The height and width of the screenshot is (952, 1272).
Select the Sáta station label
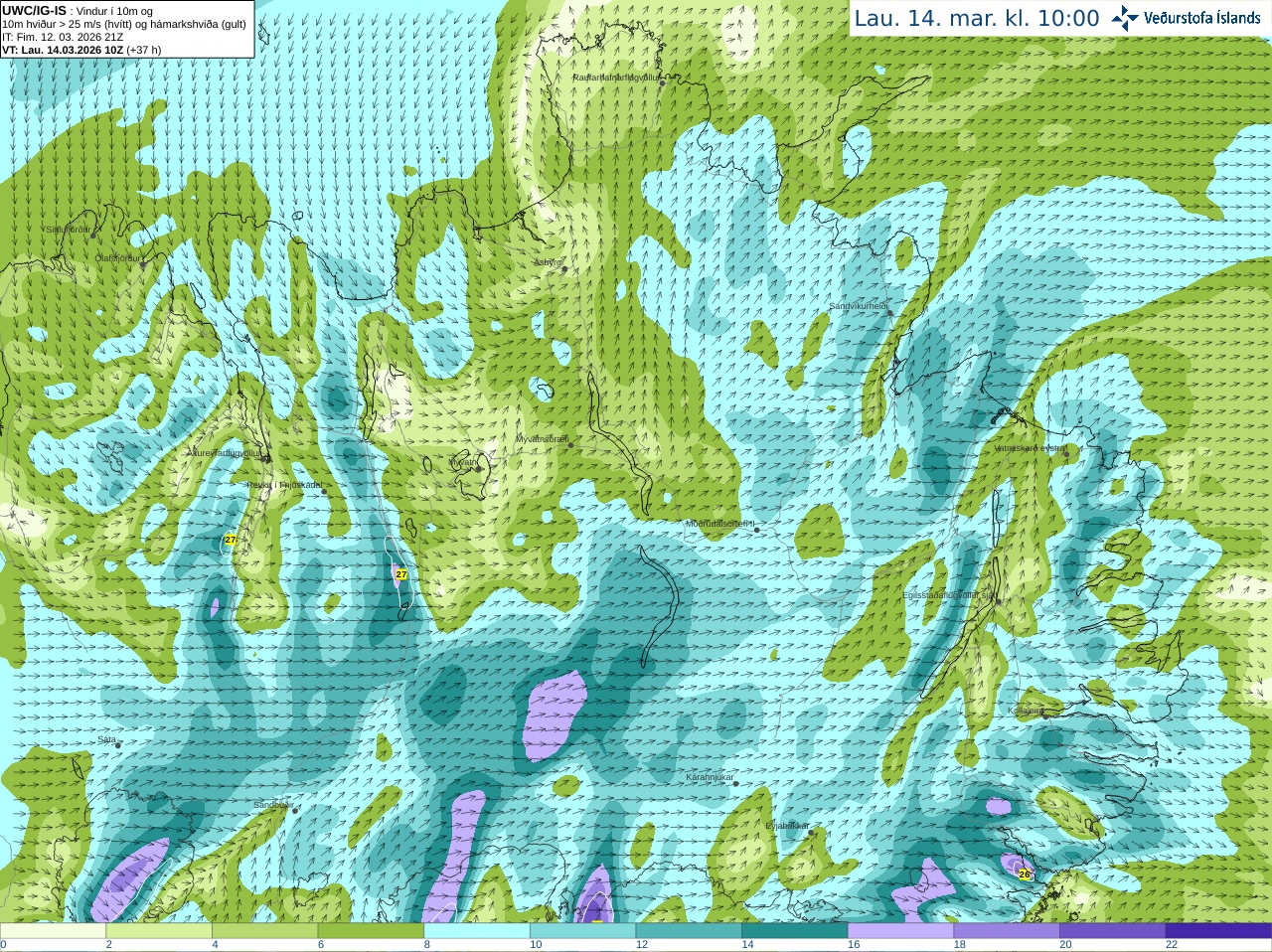click(x=106, y=739)
